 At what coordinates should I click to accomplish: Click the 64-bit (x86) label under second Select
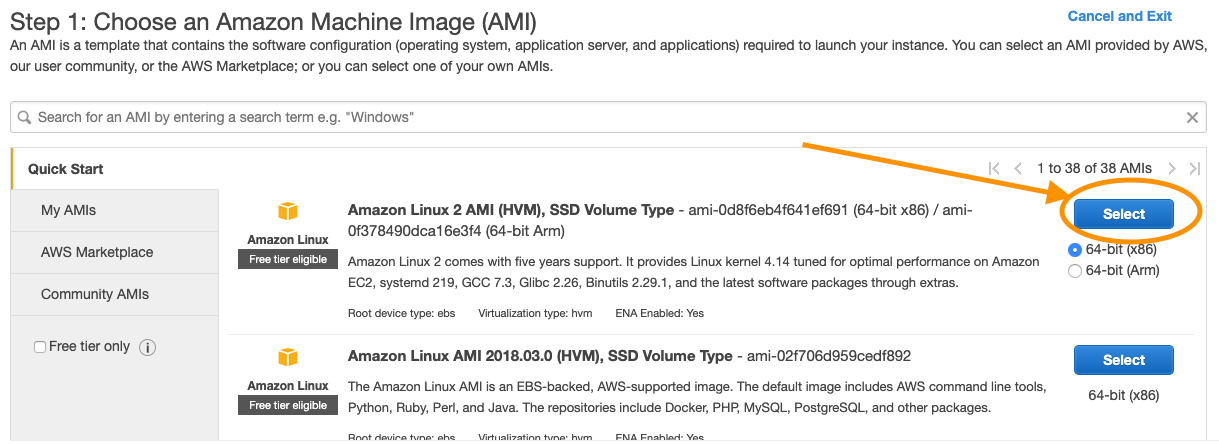[1124, 395]
